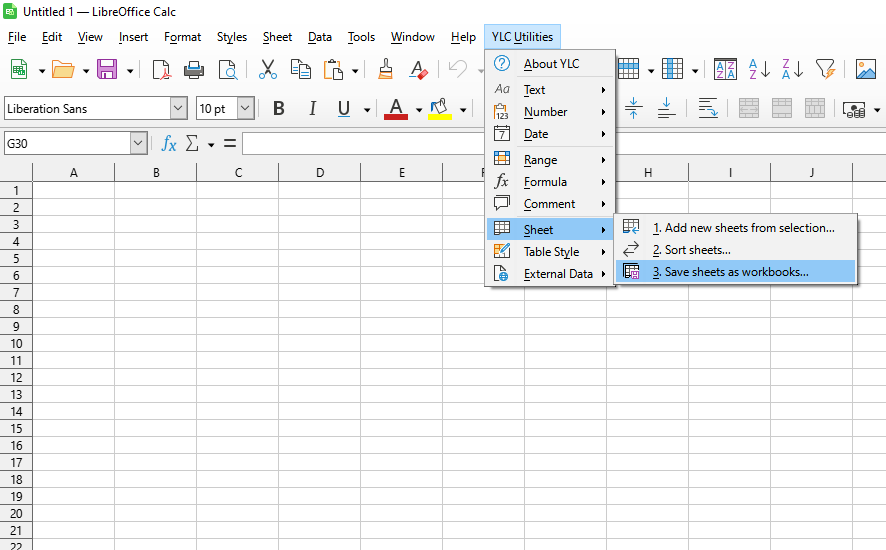886x550 pixels.
Task: Sort ascending with the A-Z icon
Action: (759, 69)
